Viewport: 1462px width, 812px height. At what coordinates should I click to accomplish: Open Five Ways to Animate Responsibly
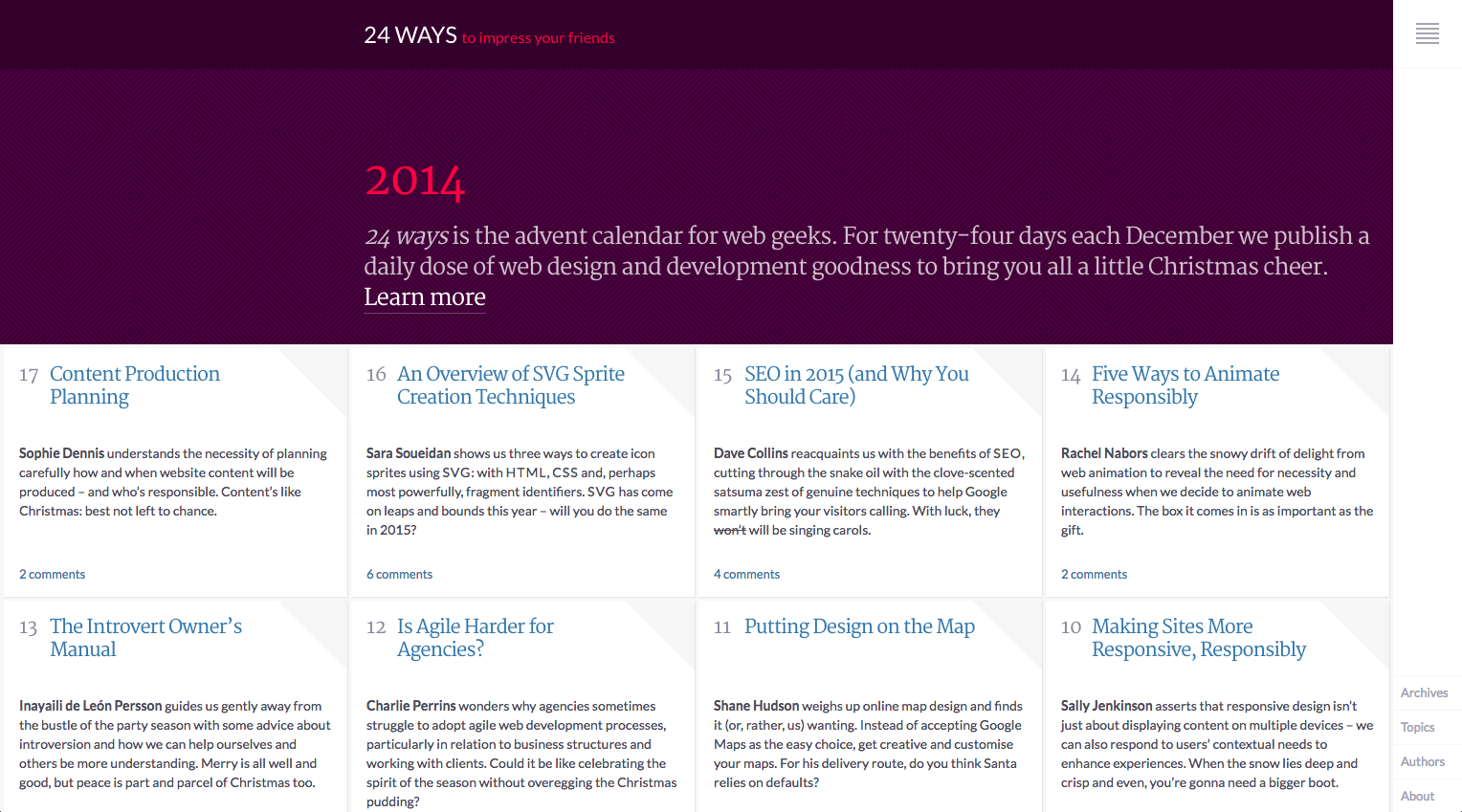click(x=1185, y=385)
